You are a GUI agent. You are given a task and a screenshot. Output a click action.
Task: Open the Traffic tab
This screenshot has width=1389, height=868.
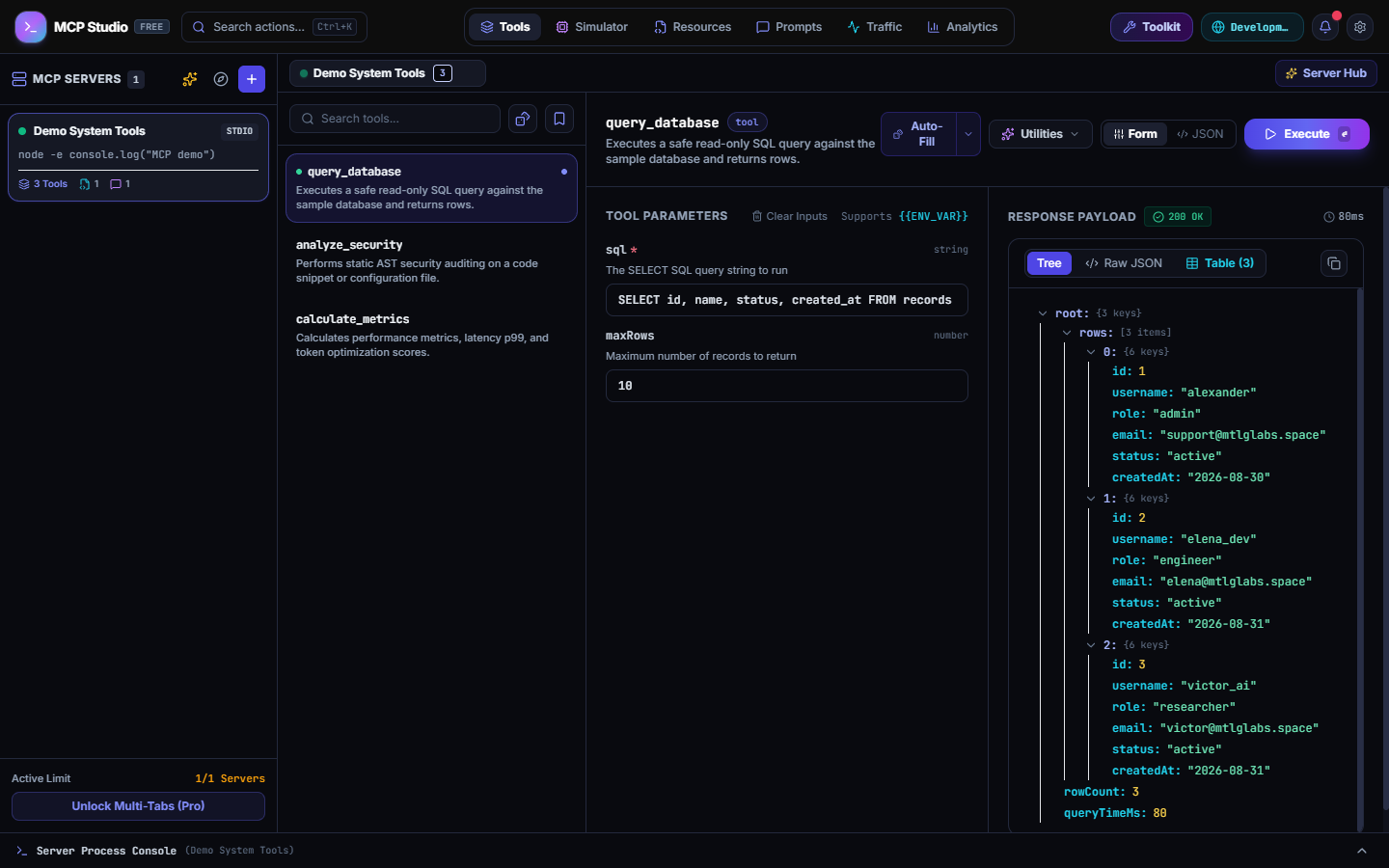click(875, 27)
